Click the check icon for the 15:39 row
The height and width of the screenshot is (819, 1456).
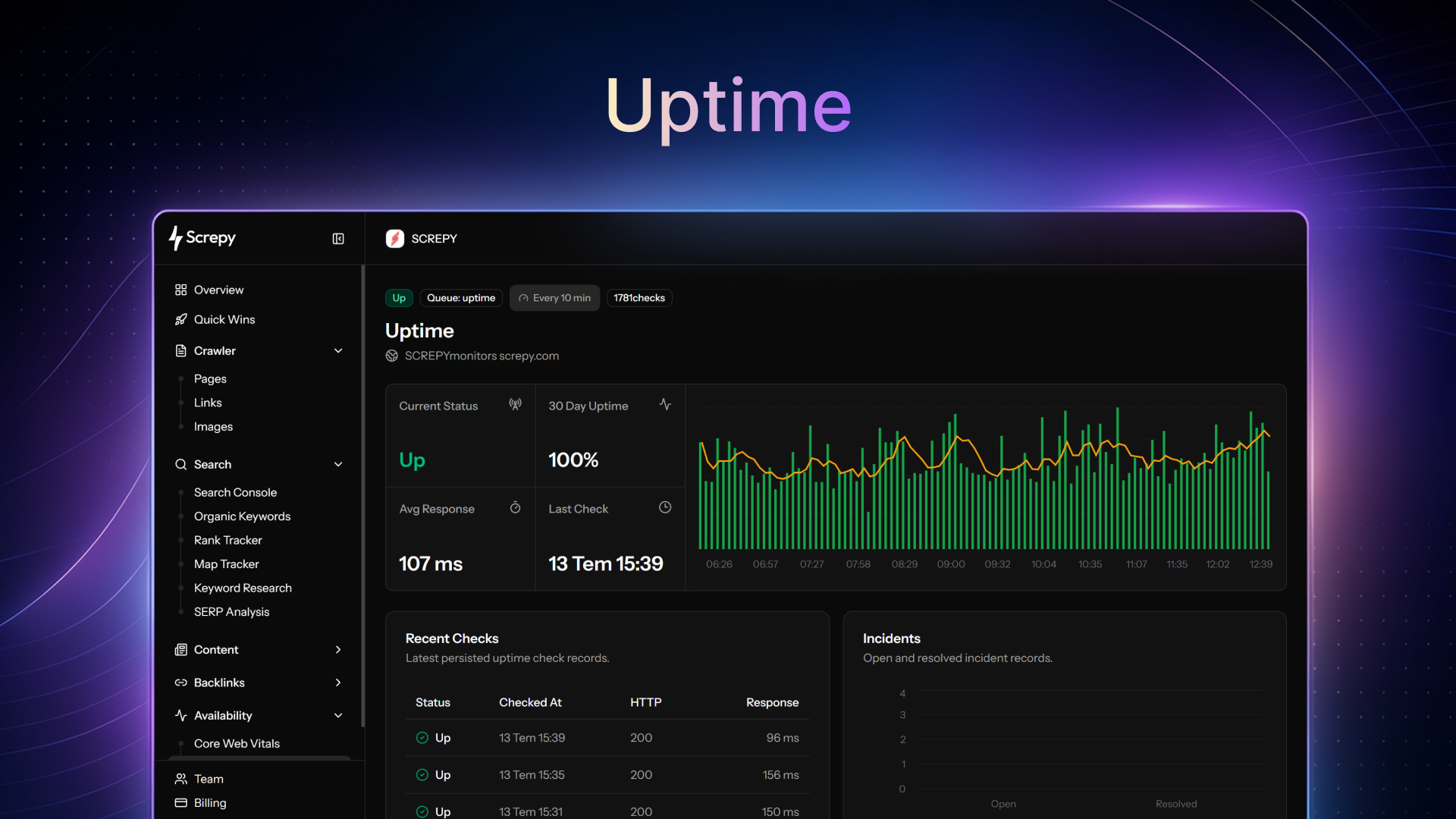[422, 738]
